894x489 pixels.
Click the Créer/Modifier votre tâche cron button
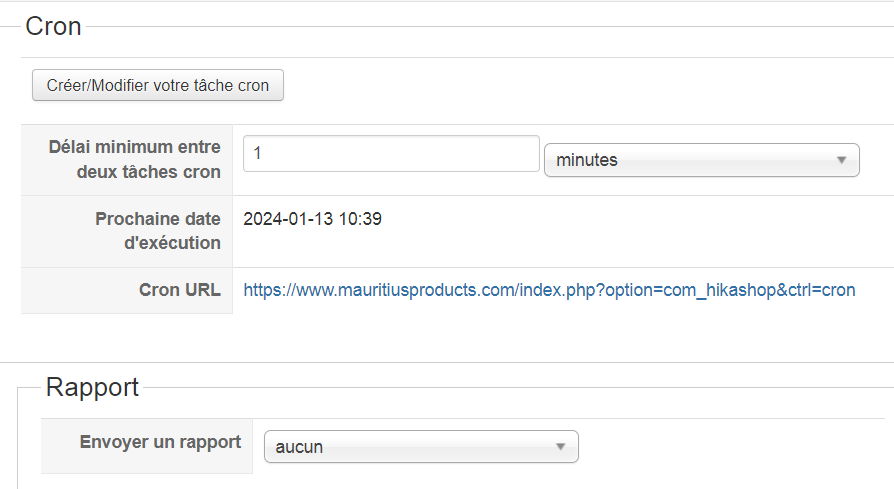pos(158,85)
